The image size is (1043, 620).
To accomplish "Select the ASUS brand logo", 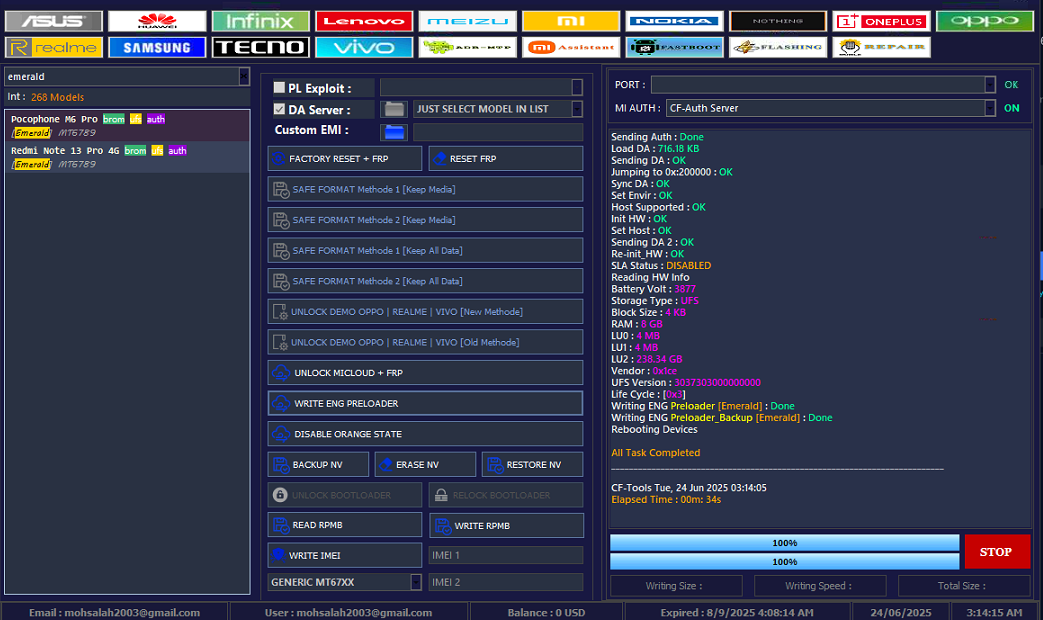I will [54, 21].
